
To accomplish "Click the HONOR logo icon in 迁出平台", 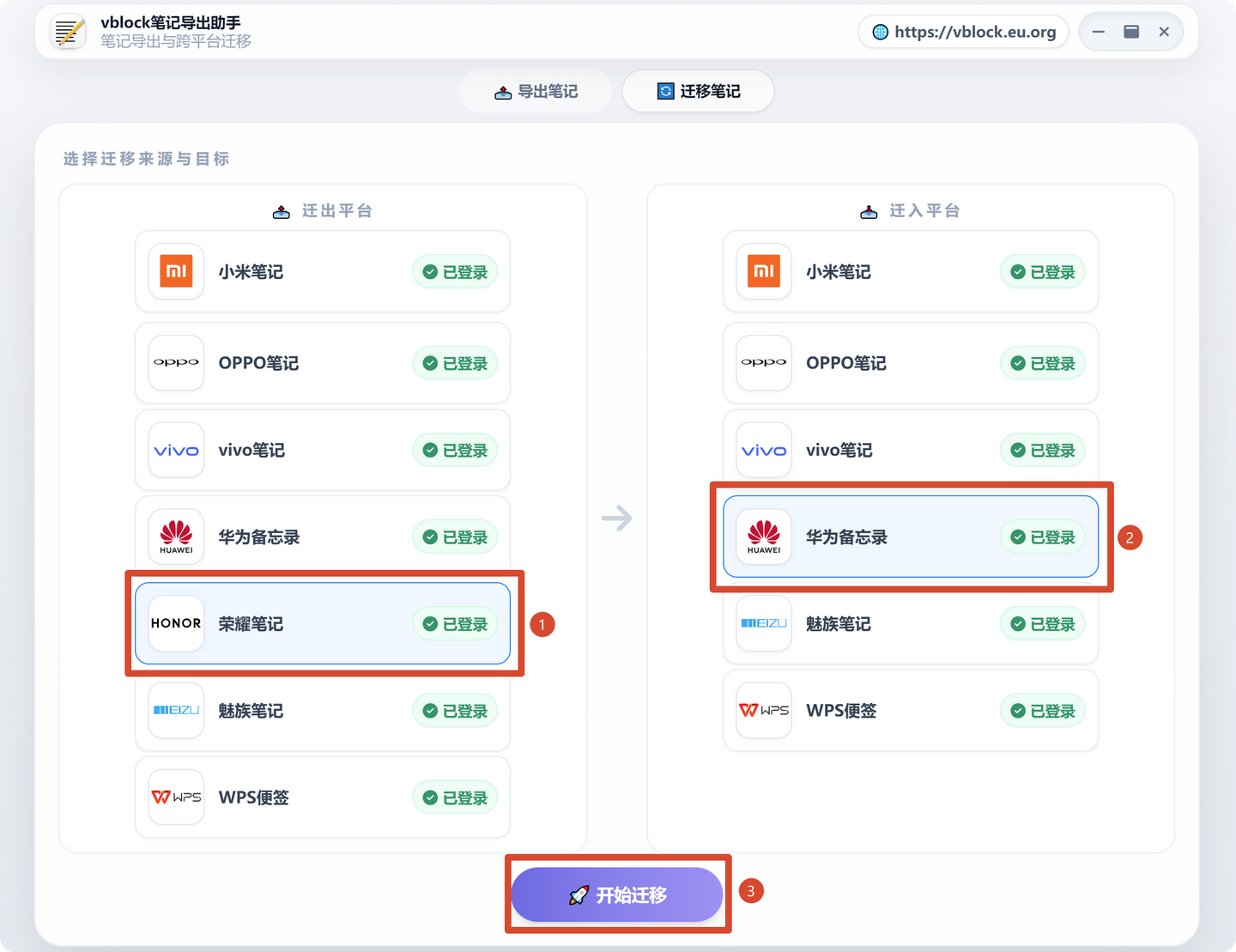I will (176, 623).
